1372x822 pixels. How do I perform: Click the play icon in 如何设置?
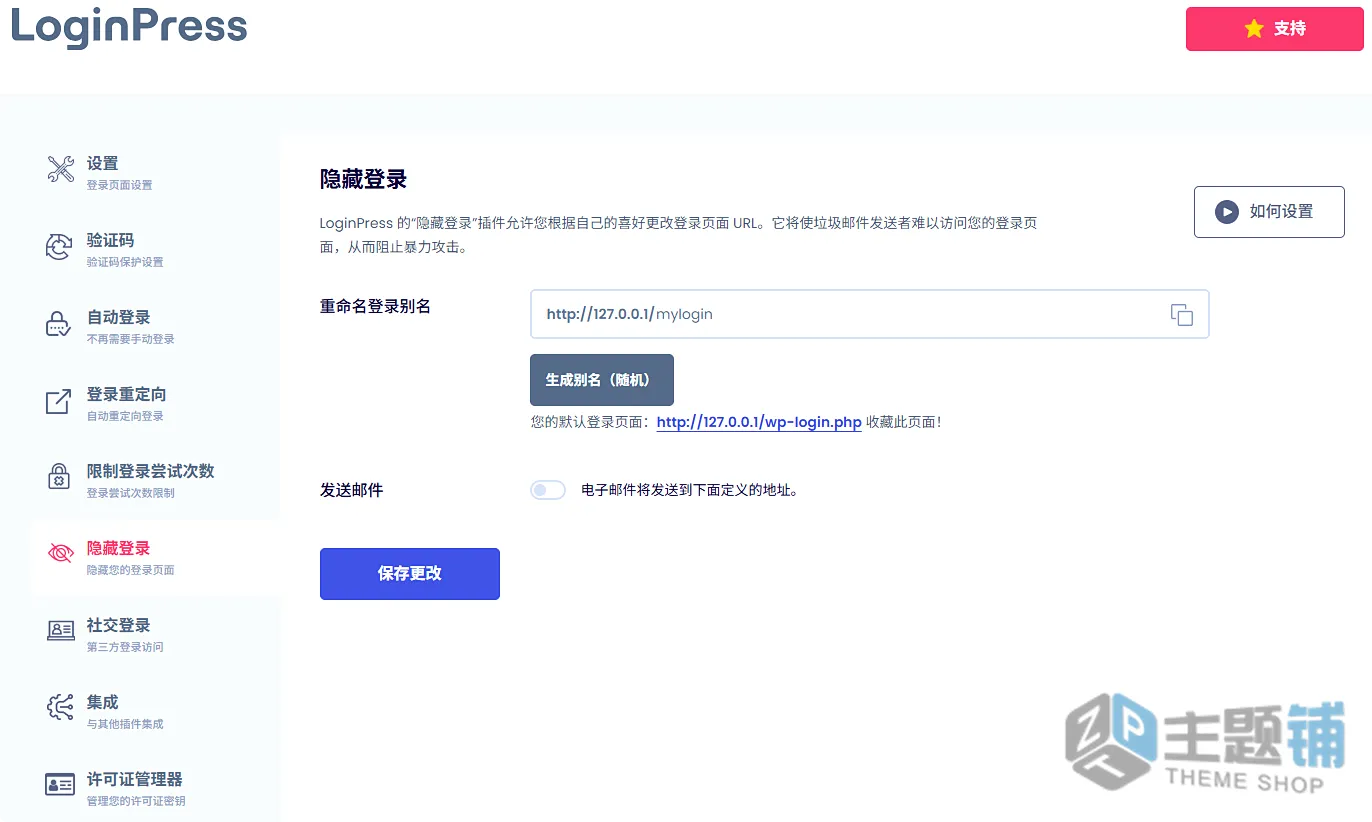(1226, 211)
